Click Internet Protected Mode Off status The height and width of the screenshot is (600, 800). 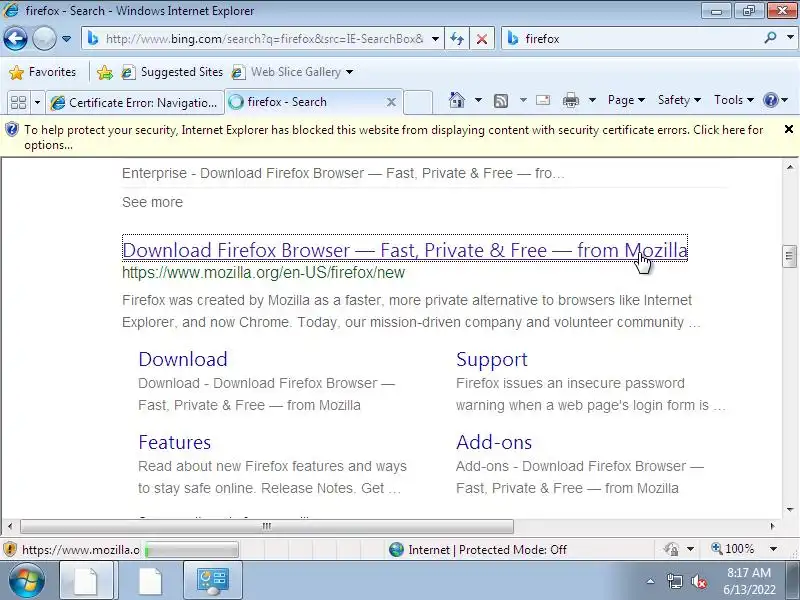tap(478, 549)
